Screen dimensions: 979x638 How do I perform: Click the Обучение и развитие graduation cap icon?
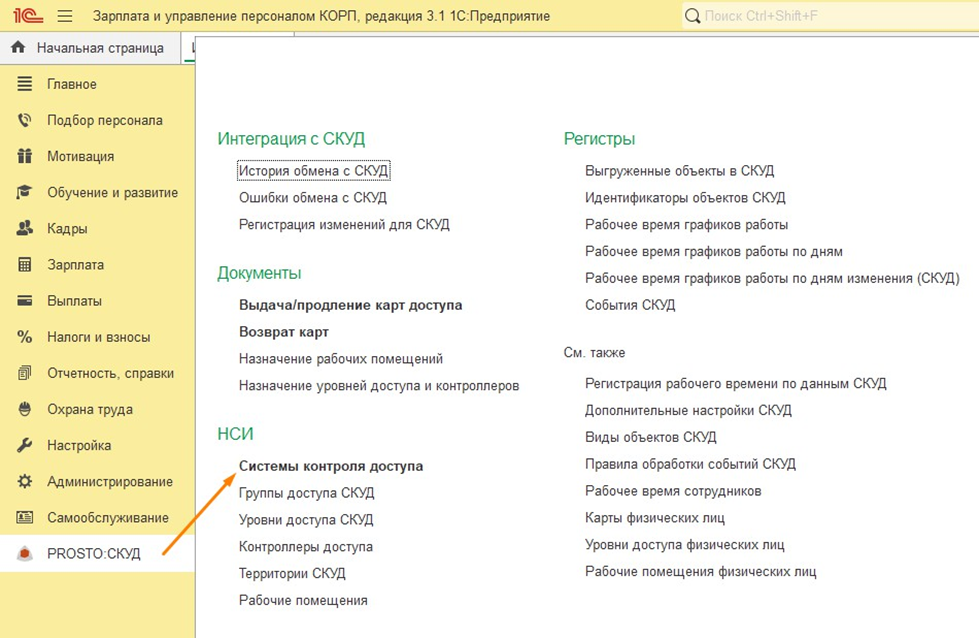coord(24,192)
